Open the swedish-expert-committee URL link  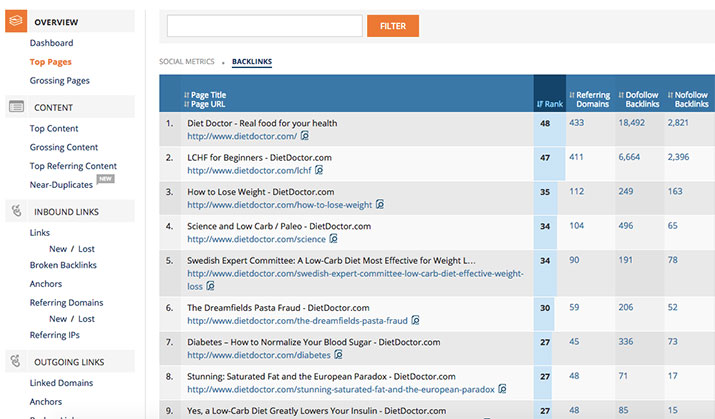click(x=355, y=279)
